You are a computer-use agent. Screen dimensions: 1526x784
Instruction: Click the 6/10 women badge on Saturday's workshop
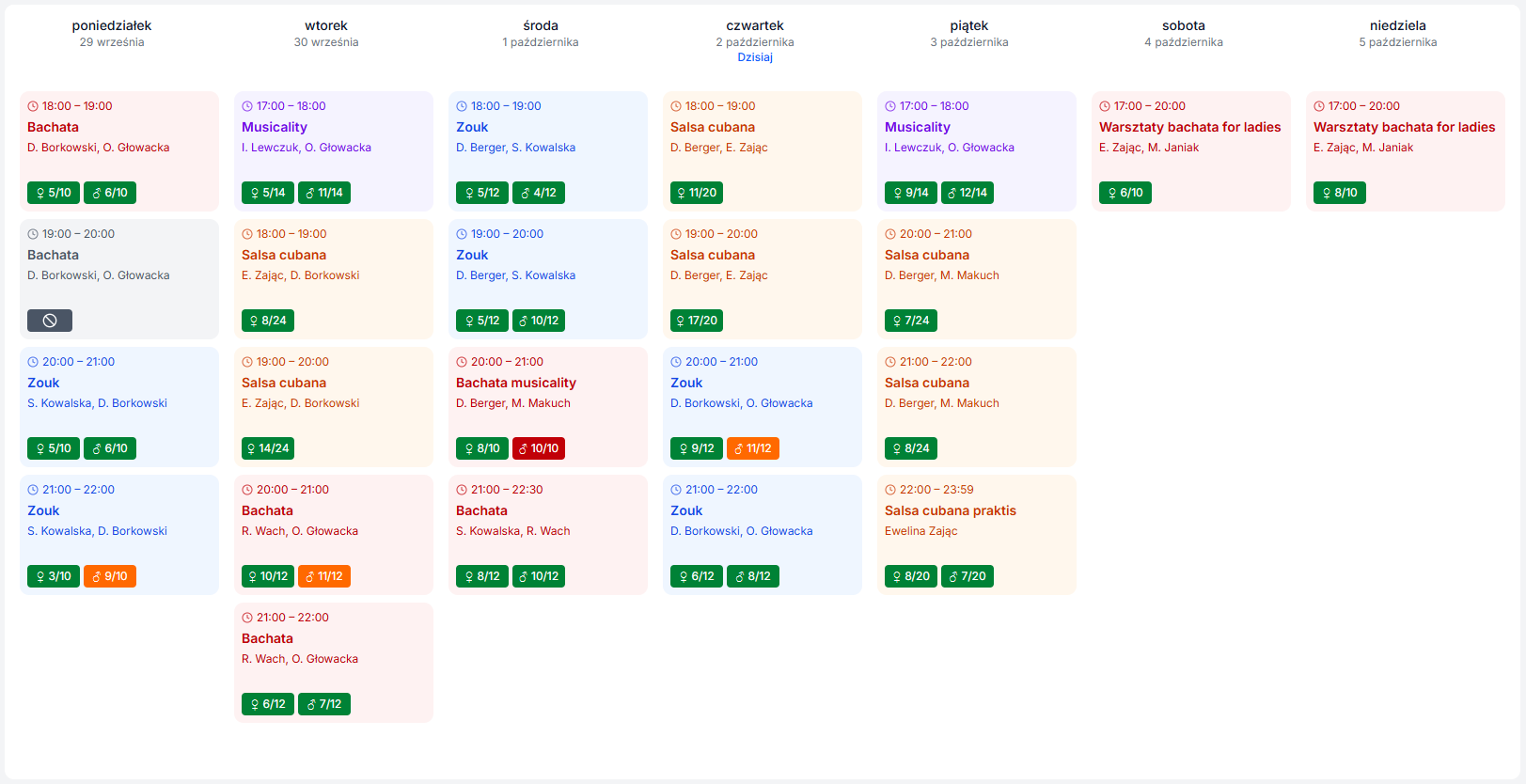click(1125, 193)
